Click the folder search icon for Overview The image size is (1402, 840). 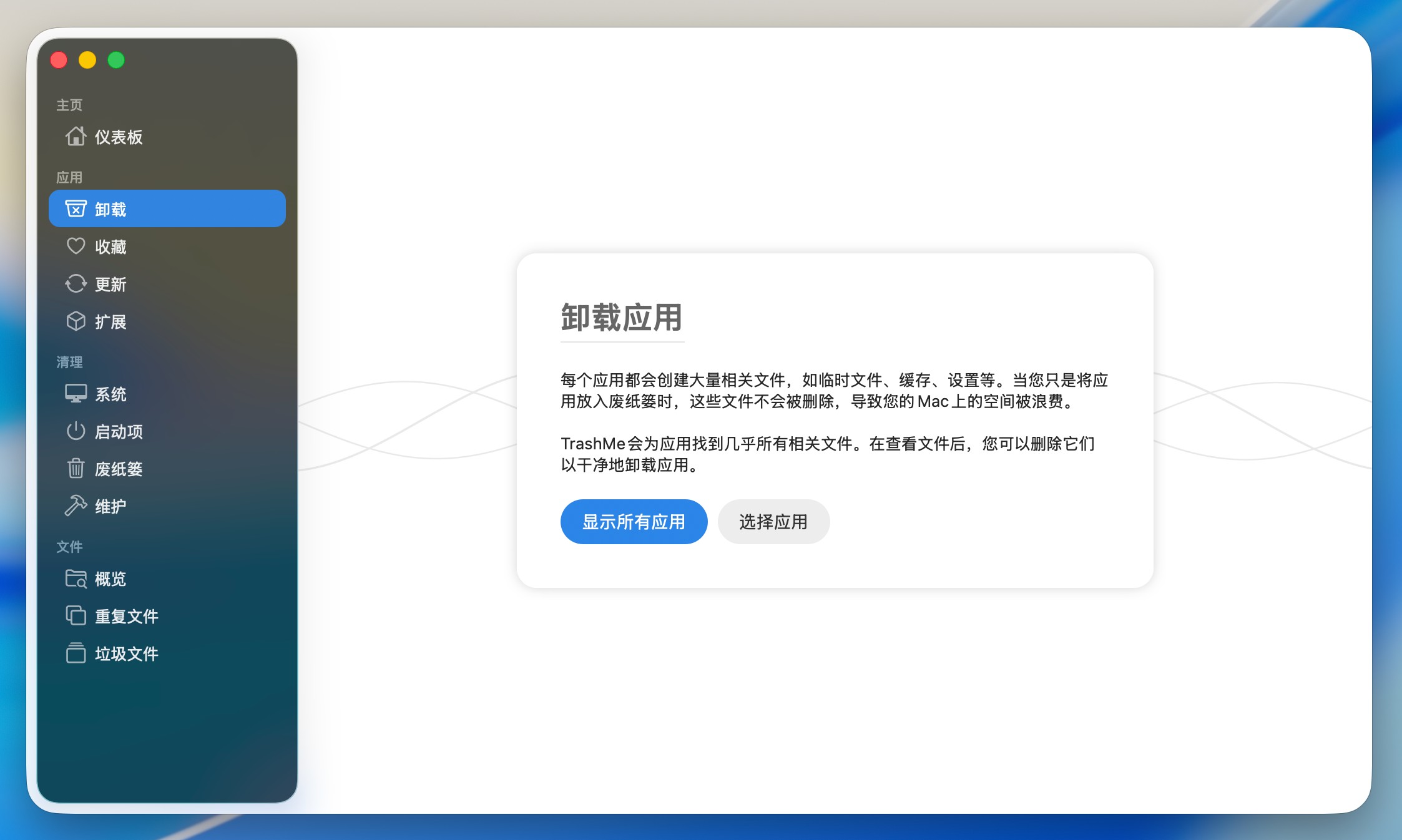point(76,578)
